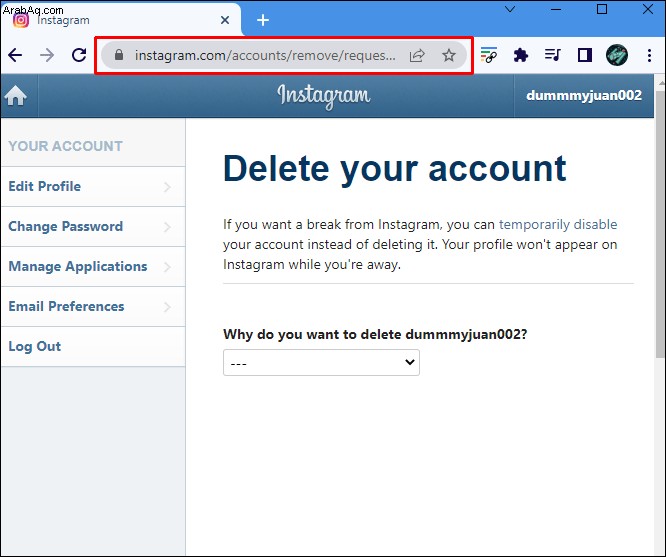Open the reason for deleting dropdown
Viewport: 666px width, 557px height.
tap(321, 362)
